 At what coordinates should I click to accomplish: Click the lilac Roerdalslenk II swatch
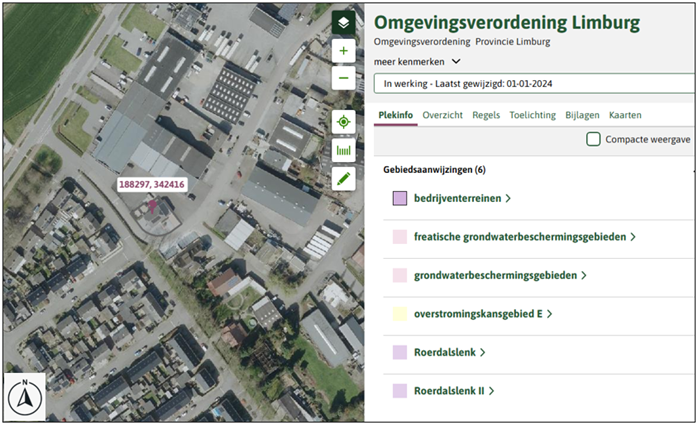point(400,391)
